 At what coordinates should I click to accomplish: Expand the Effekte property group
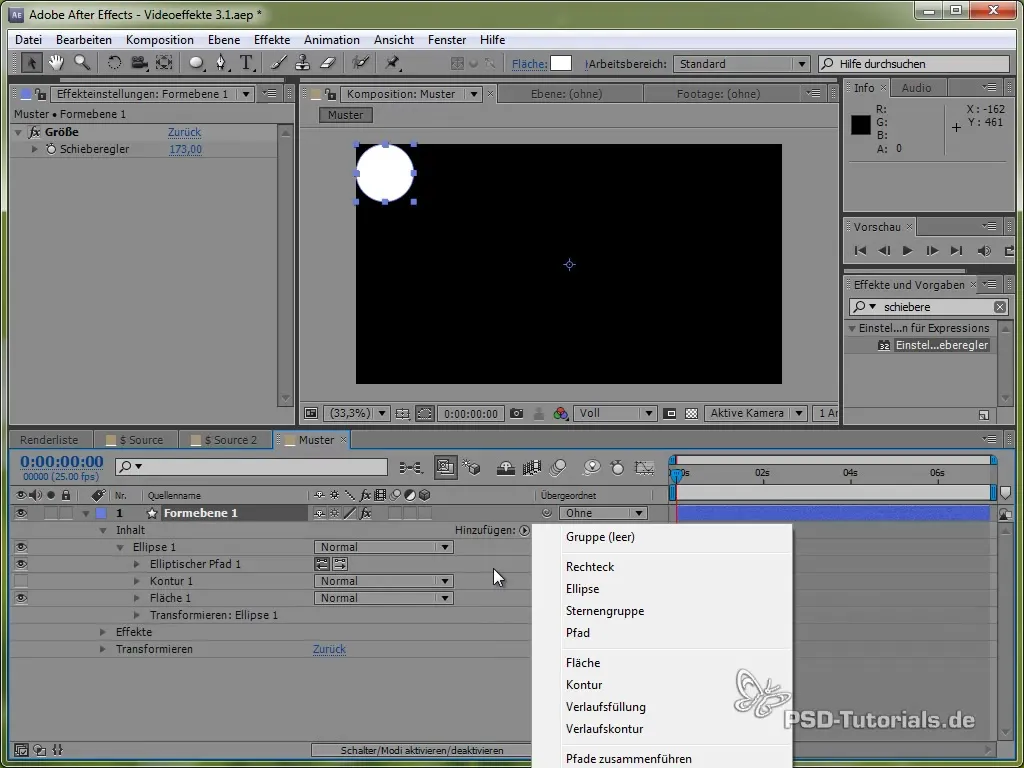(103, 632)
